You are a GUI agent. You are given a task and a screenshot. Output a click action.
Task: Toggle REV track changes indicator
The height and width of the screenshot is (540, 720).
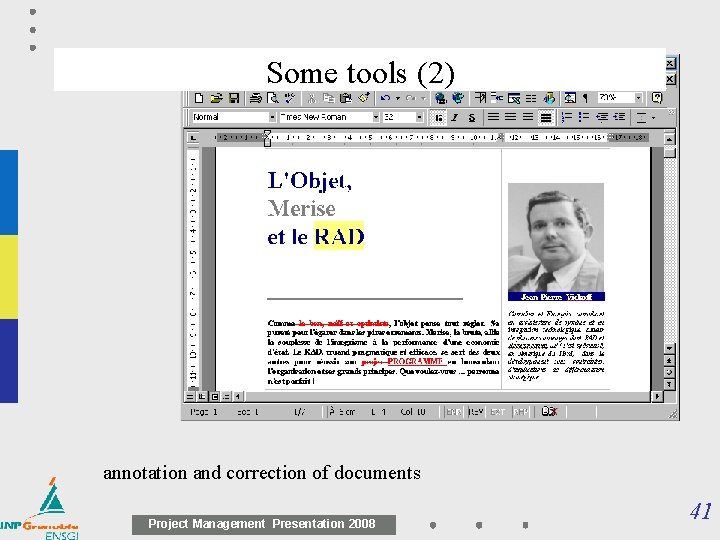[476, 412]
